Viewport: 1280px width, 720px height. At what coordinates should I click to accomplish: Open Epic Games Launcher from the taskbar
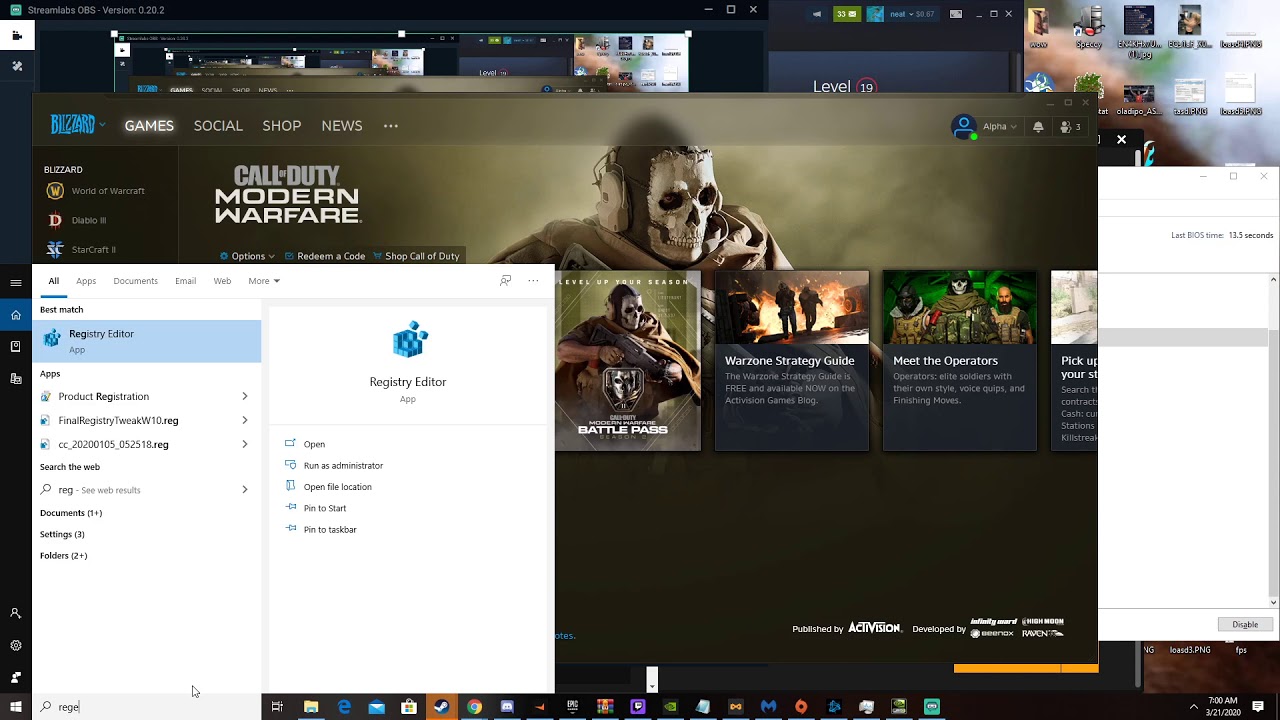click(x=572, y=707)
